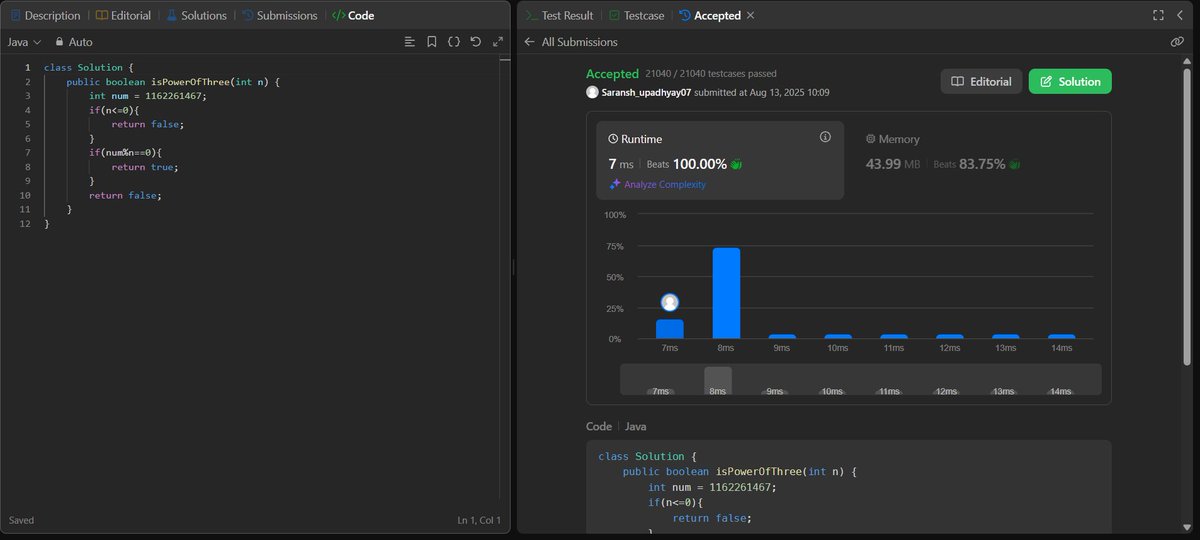Click the avatar marker above the 7ms bar

click(x=670, y=302)
